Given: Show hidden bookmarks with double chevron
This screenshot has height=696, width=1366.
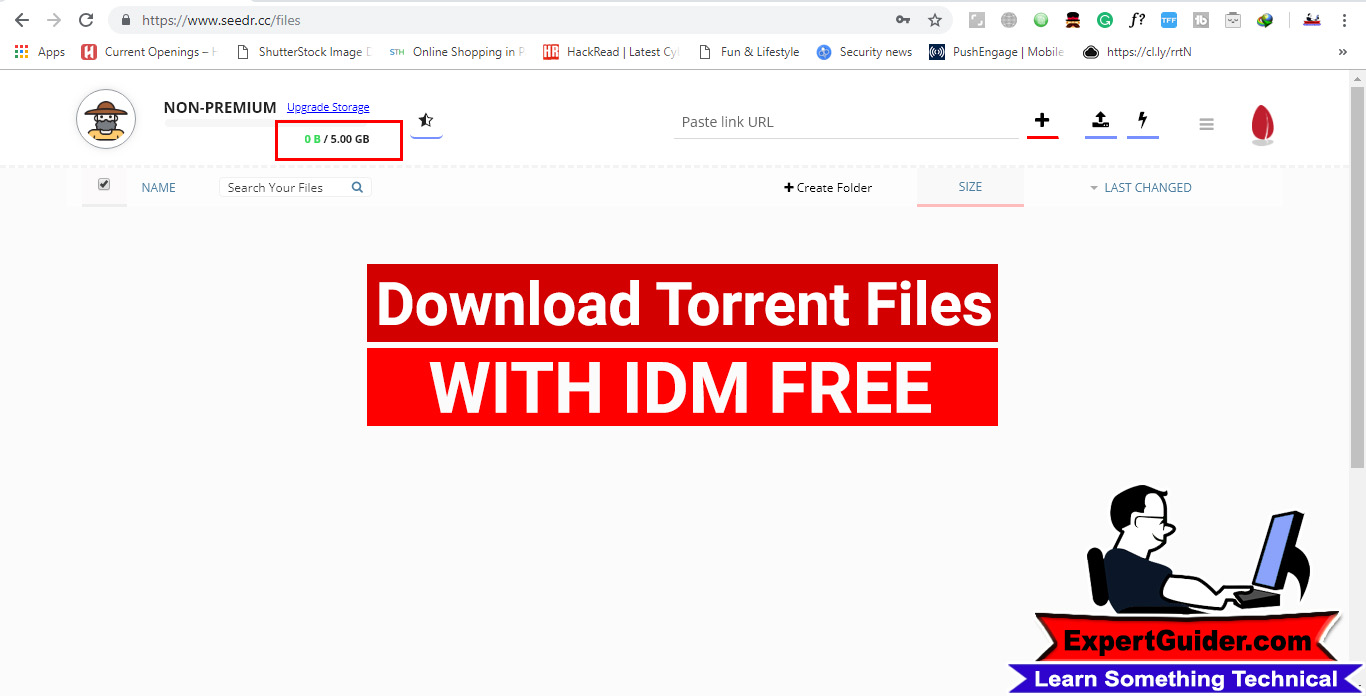Looking at the screenshot, I should [x=1342, y=52].
